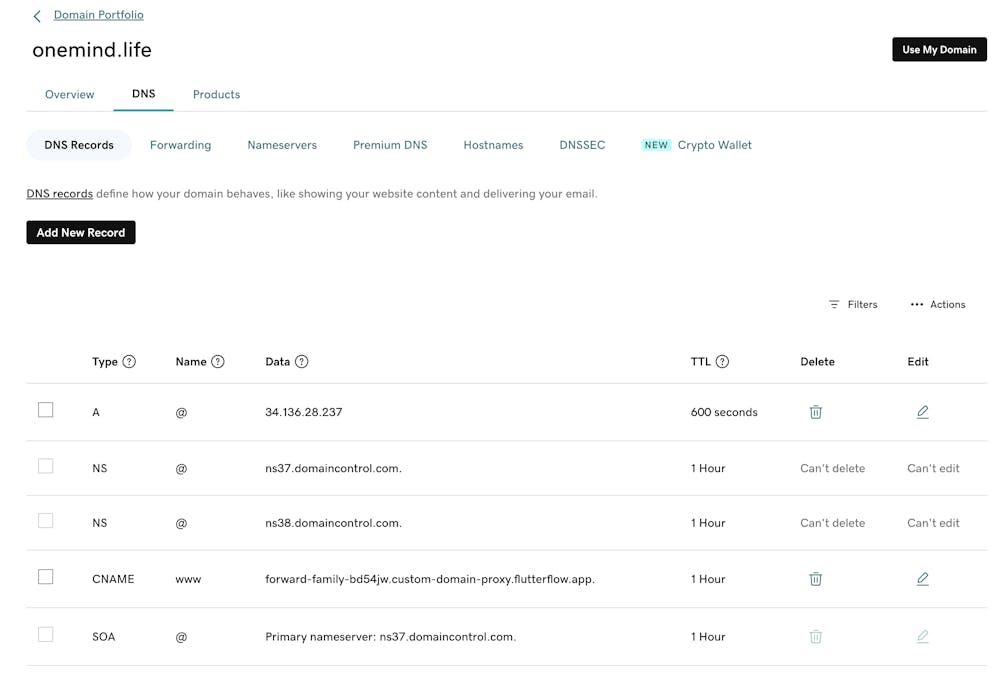Edit the CNAME www record
1000x677 pixels.
[x=922, y=579]
